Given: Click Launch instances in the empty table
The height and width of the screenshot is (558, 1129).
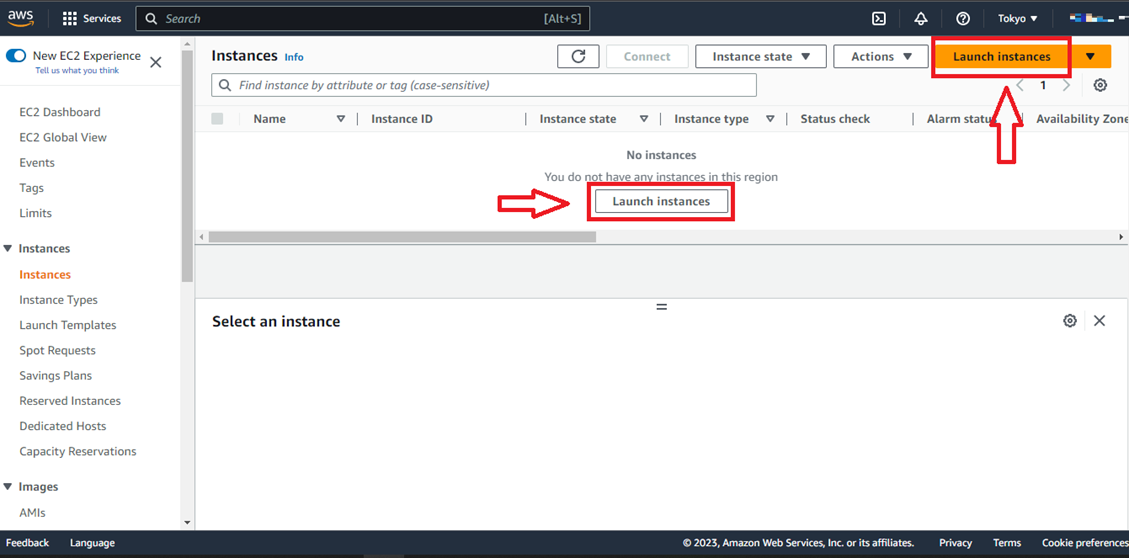Looking at the screenshot, I should [661, 202].
